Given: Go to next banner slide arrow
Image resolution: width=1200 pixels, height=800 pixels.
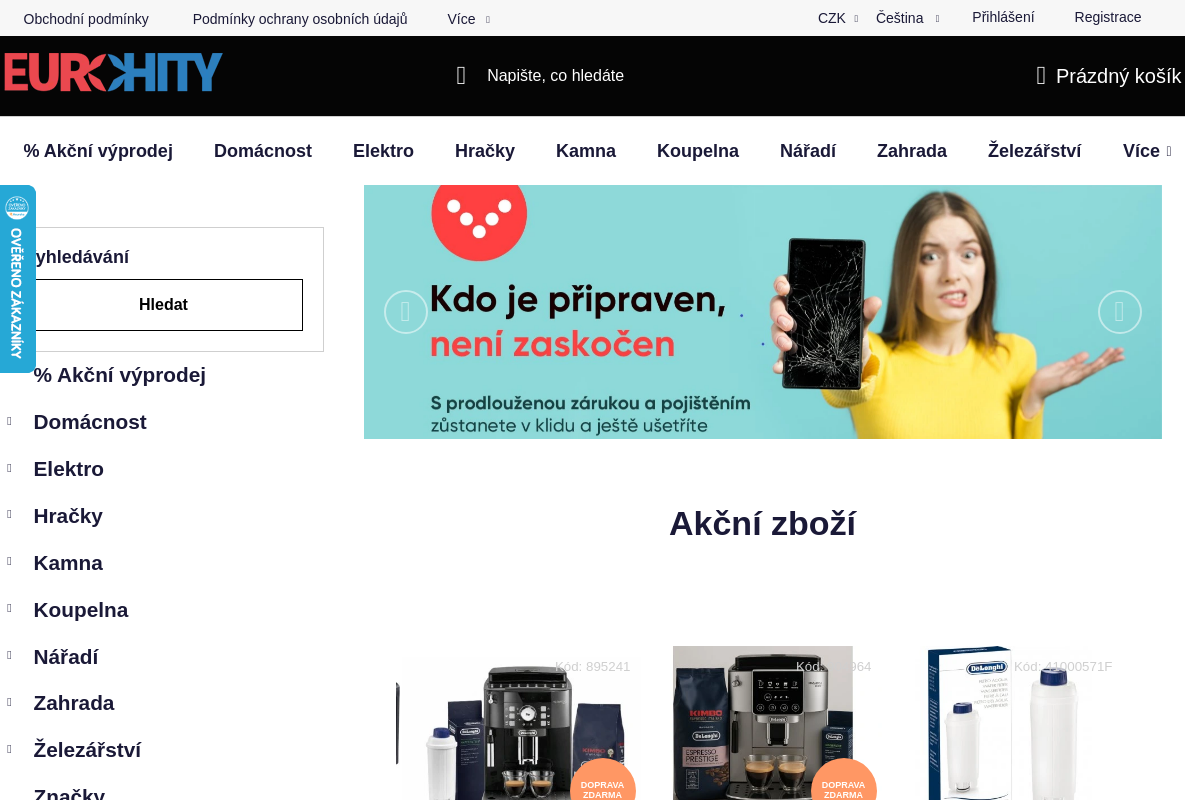Looking at the screenshot, I should (1120, 312).
